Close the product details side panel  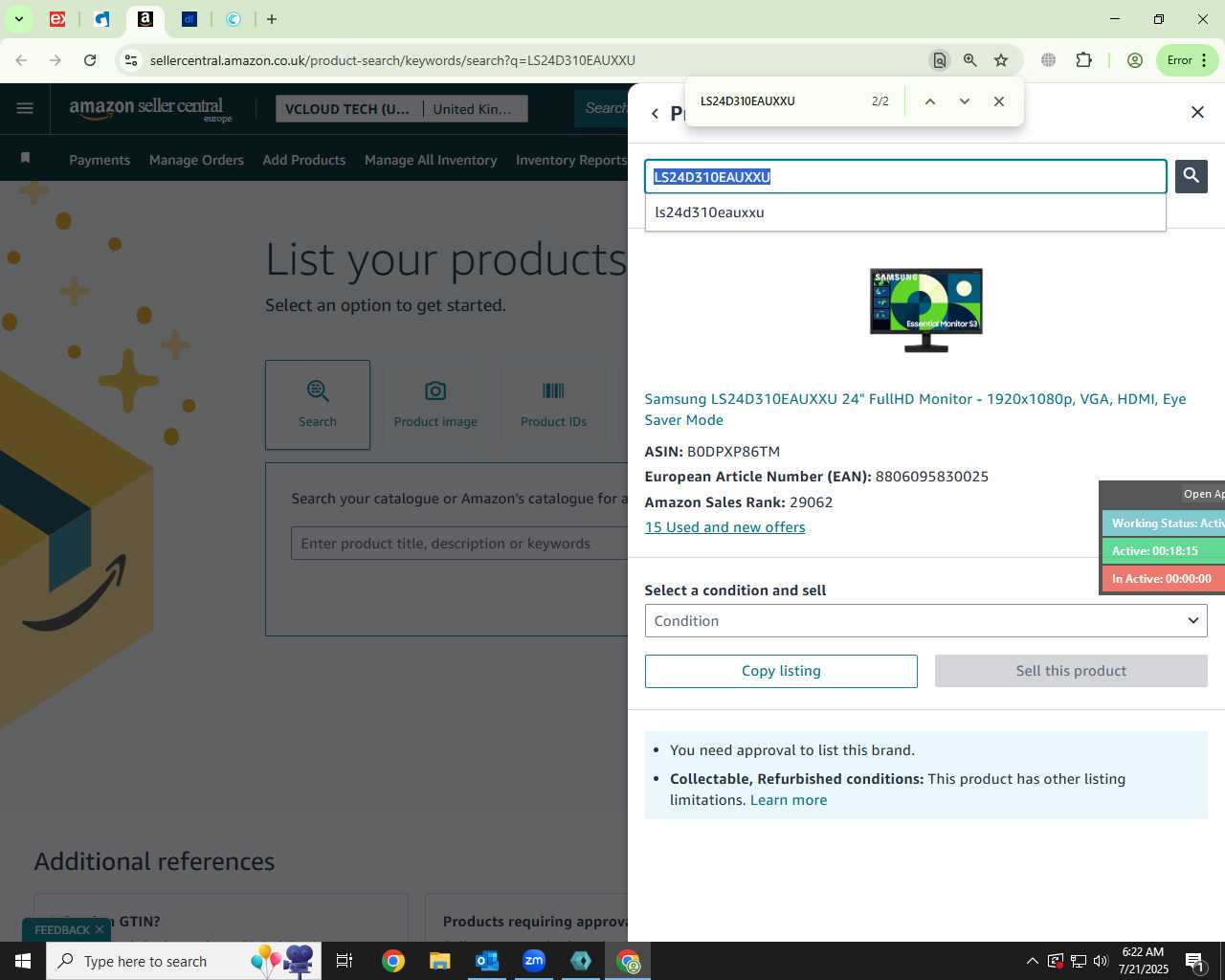[1197, 112]
